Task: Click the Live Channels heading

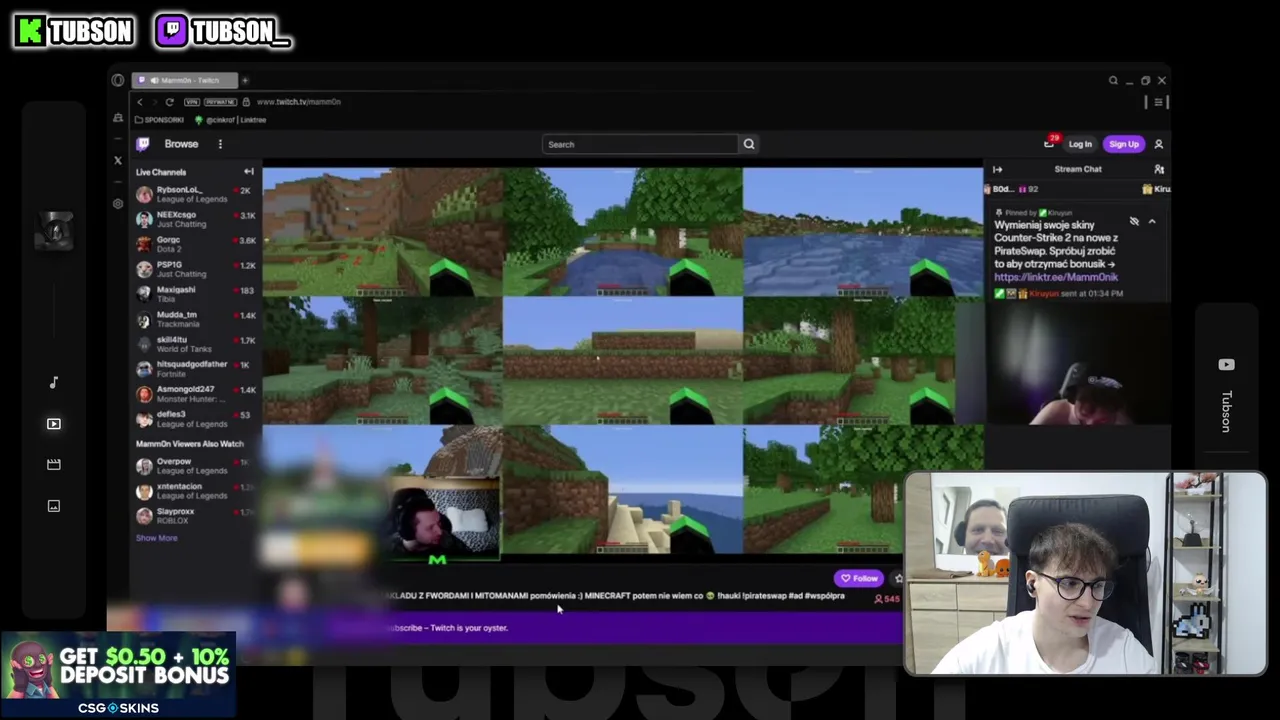Action: pyautogui.click(x=161, y=172)
